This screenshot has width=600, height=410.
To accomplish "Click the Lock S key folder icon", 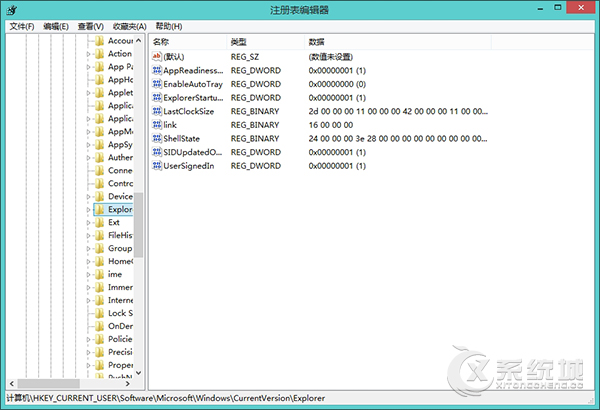I will [x=99, y=313].
